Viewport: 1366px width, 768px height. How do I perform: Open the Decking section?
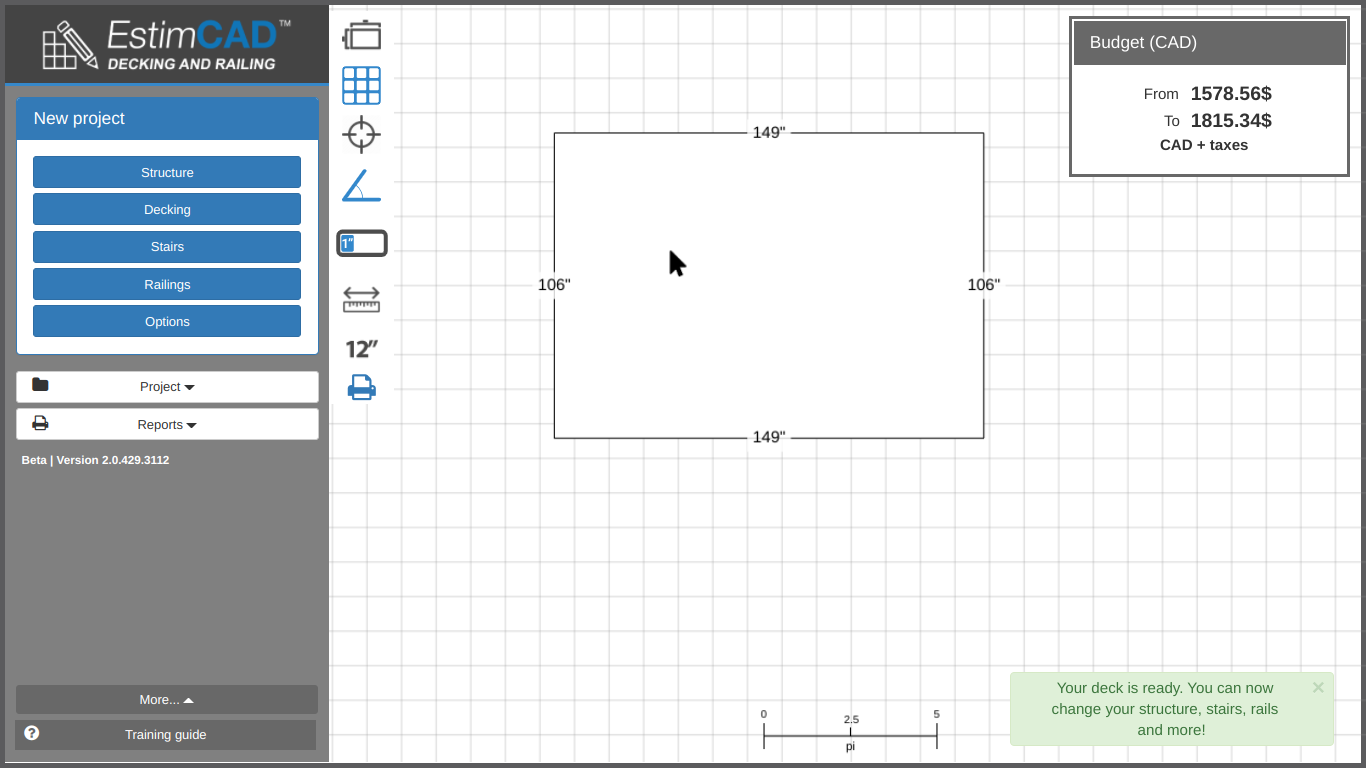167,209
